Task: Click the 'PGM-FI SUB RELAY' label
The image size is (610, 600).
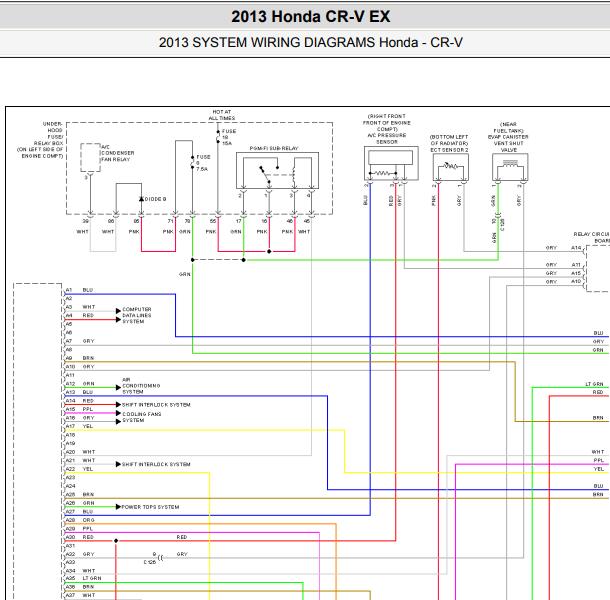Action: [x=274, y=148]
